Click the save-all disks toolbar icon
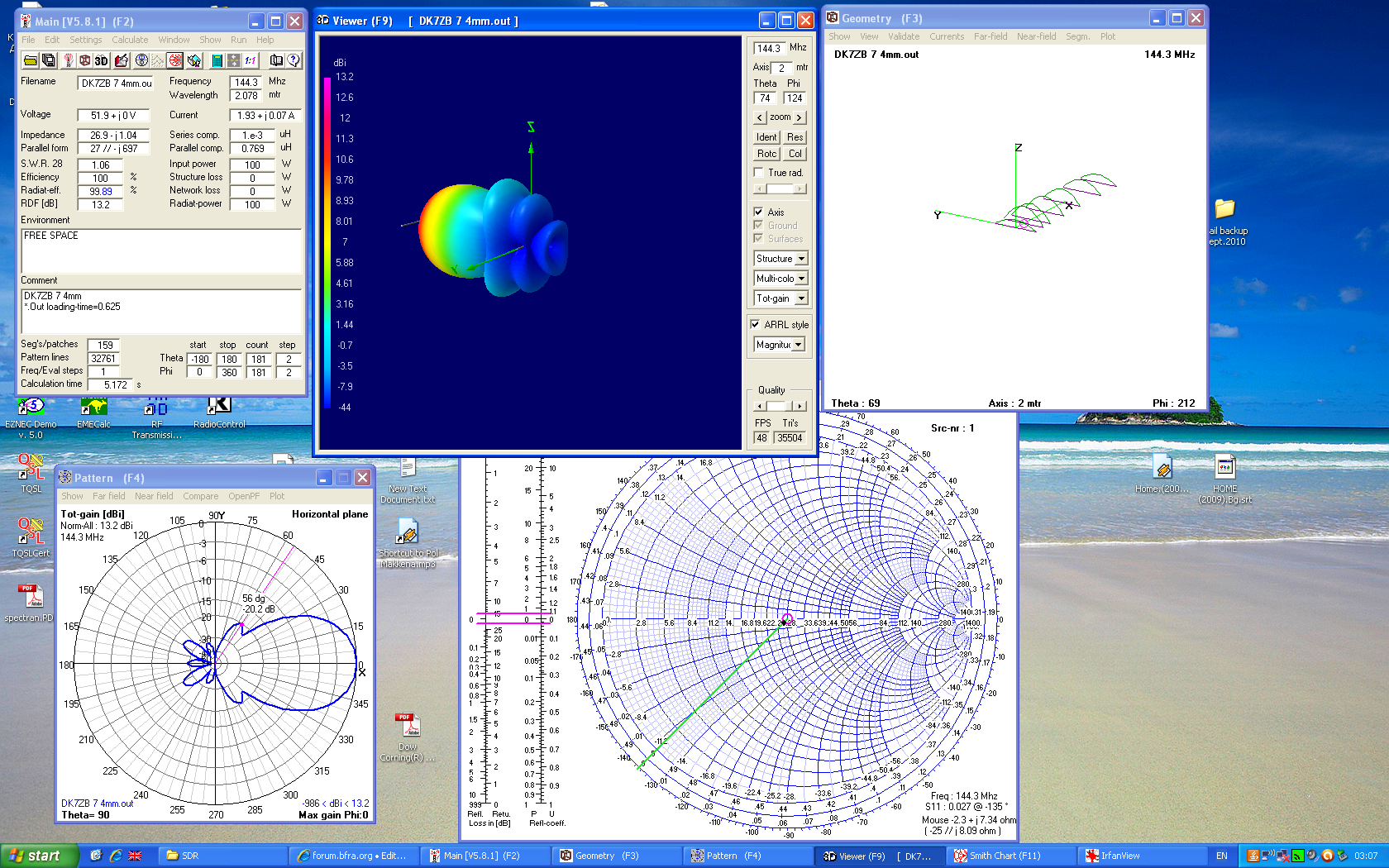 (x=49, y=60)
